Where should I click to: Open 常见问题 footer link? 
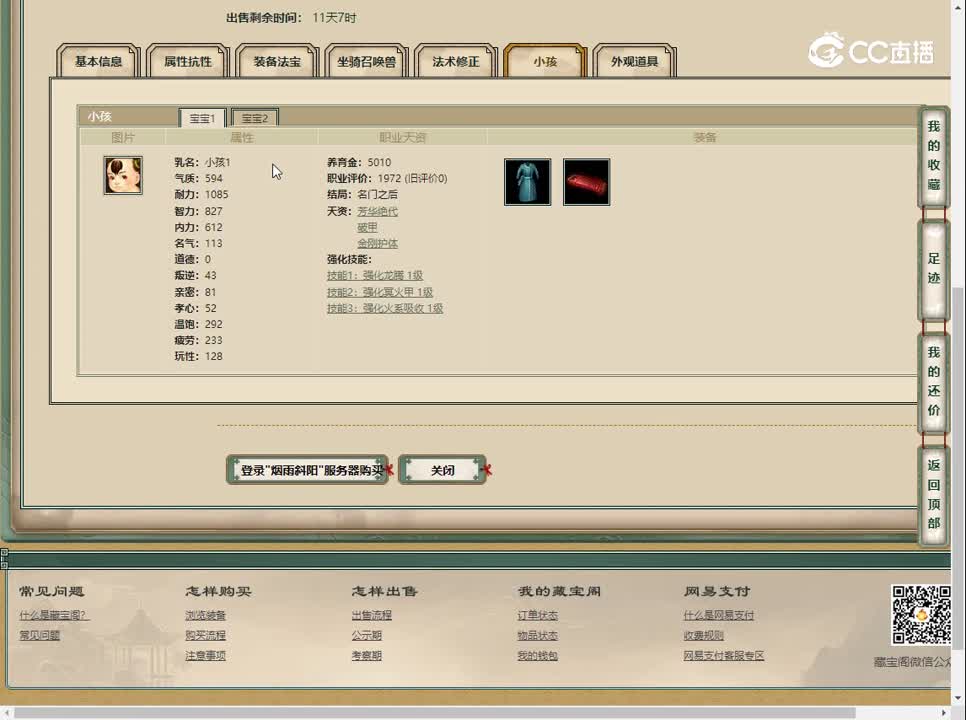(39, 635)
